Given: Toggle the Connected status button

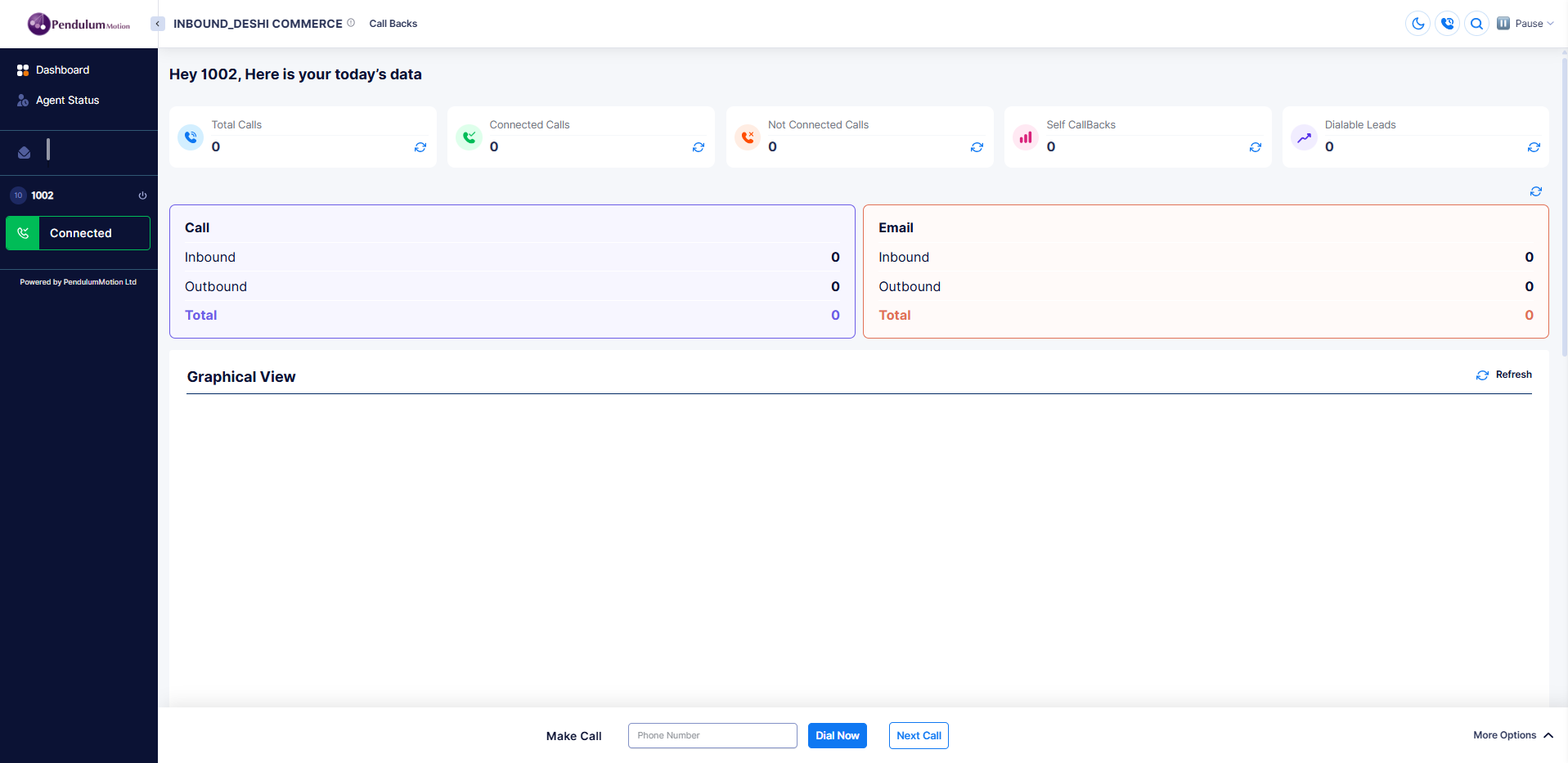Looking at the screenshot, I should (x=78, y=233).
